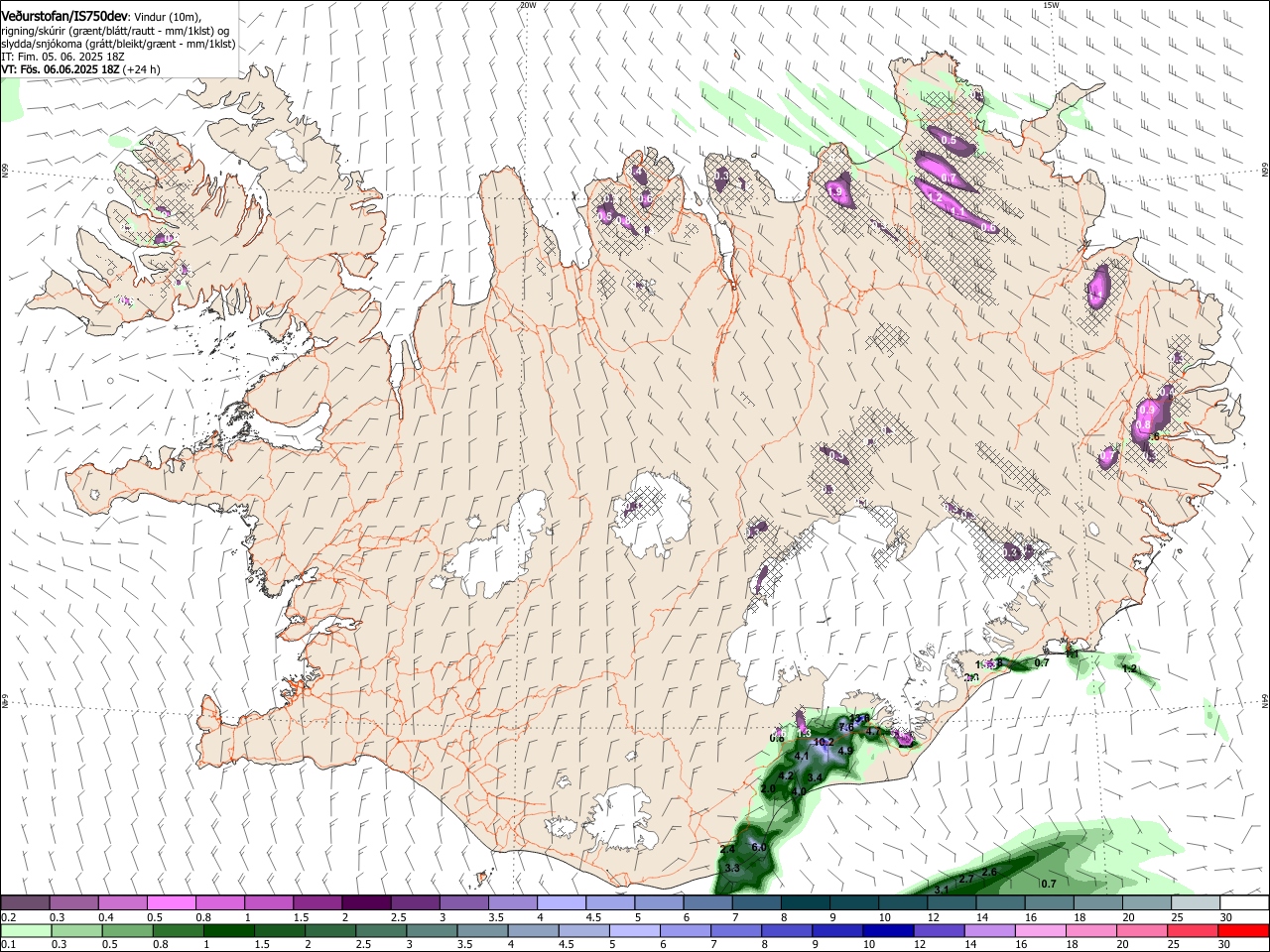Click the 1.9 snowfall value in the north
Viewport: 1270px width, 952px height.
click(x=835, y=191)
